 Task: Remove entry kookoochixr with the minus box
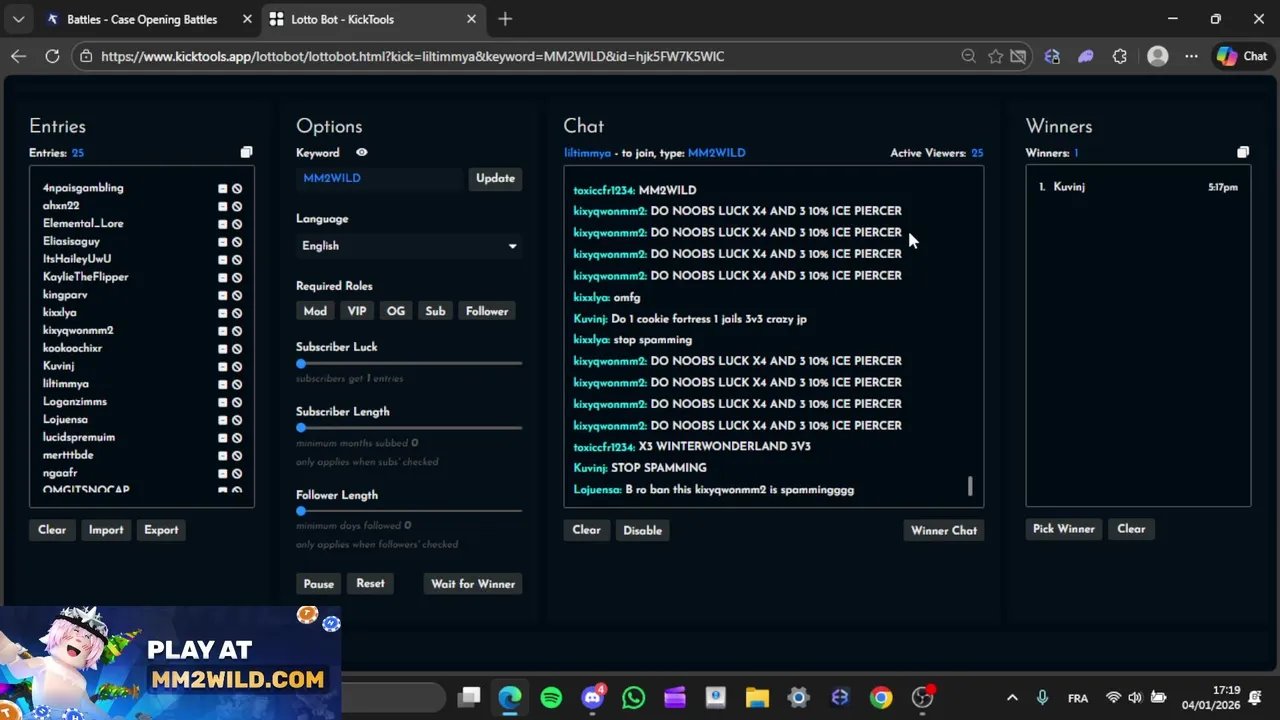(222, 348)
